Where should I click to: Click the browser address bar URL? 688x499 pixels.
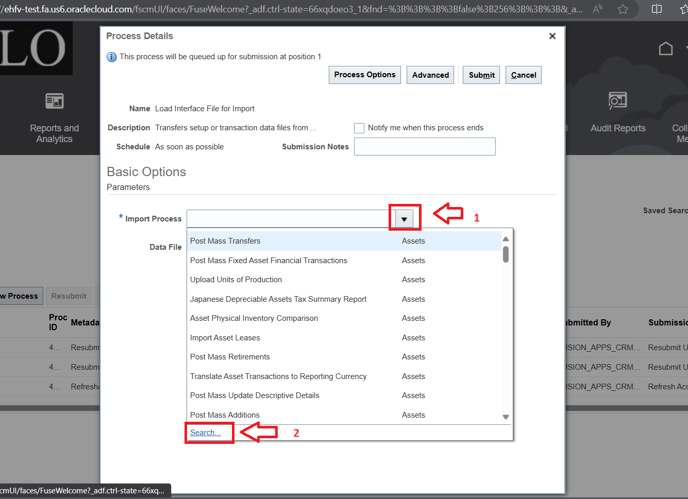(x=291, y=9)
